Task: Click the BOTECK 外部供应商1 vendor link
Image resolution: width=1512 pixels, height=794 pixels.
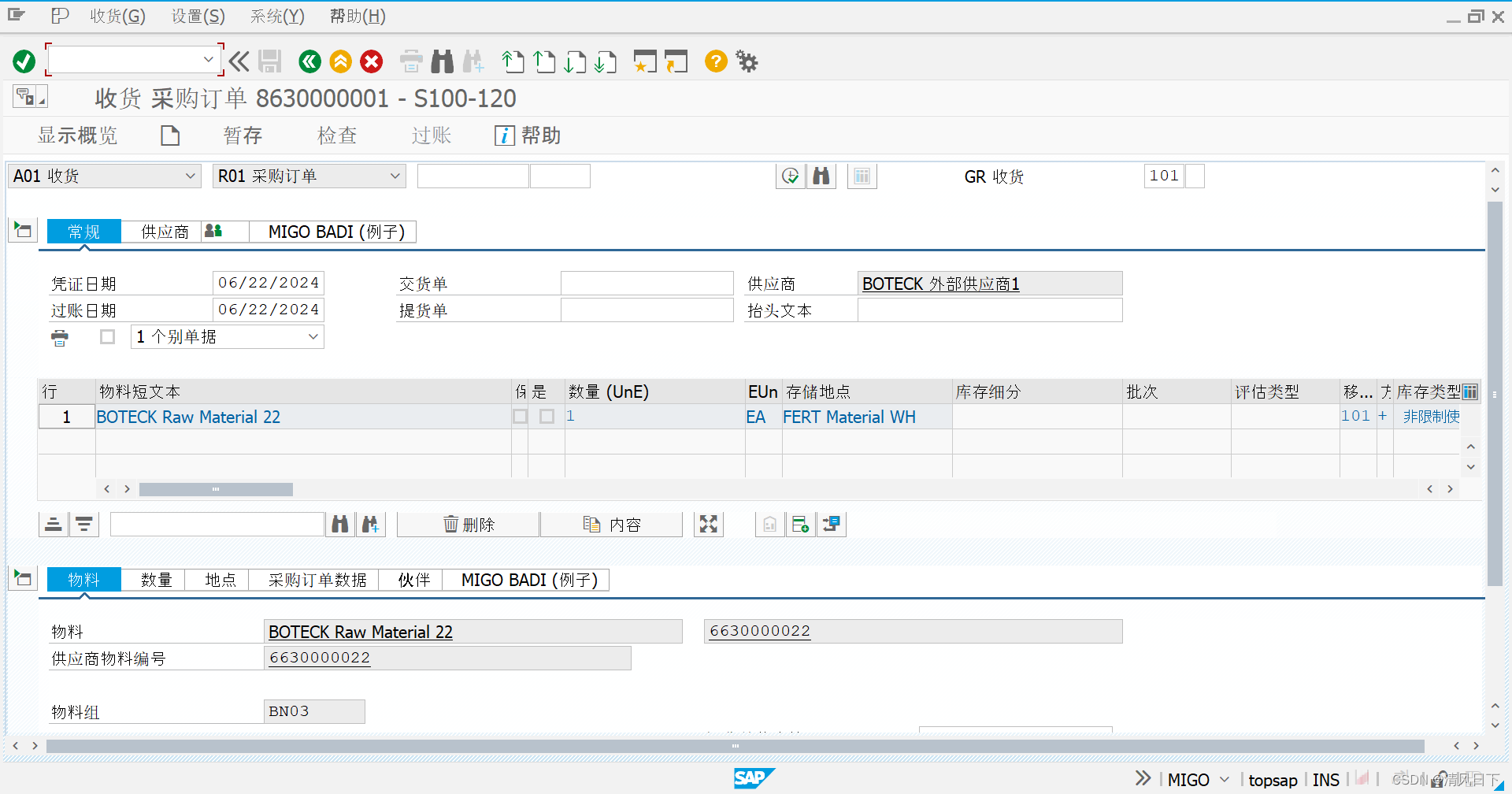Action: [940, 284]
